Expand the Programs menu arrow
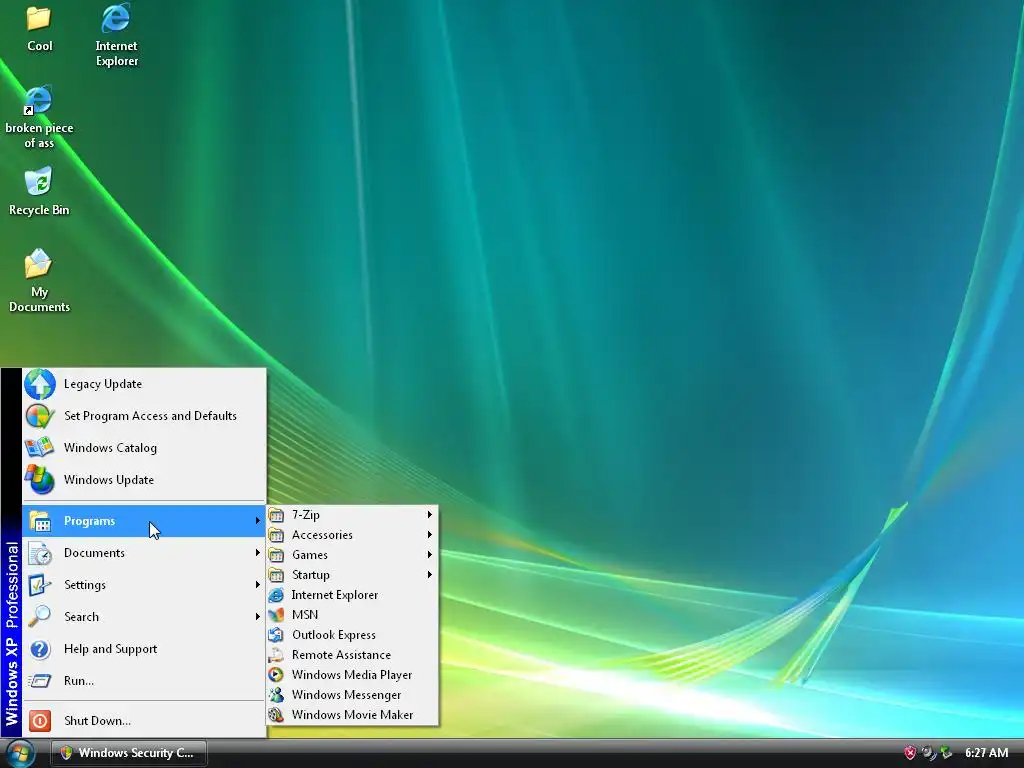 click(258, 520)
